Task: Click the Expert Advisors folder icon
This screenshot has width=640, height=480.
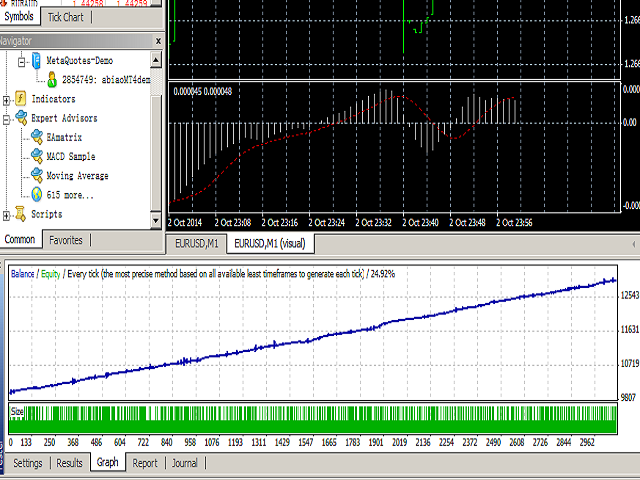Action: (x=21, y=118)
